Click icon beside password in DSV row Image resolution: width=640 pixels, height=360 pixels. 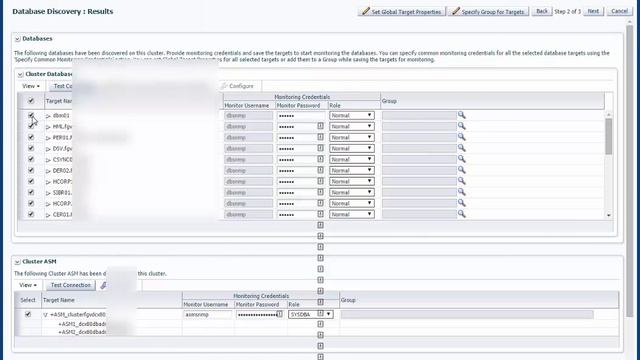coord(320,148)
